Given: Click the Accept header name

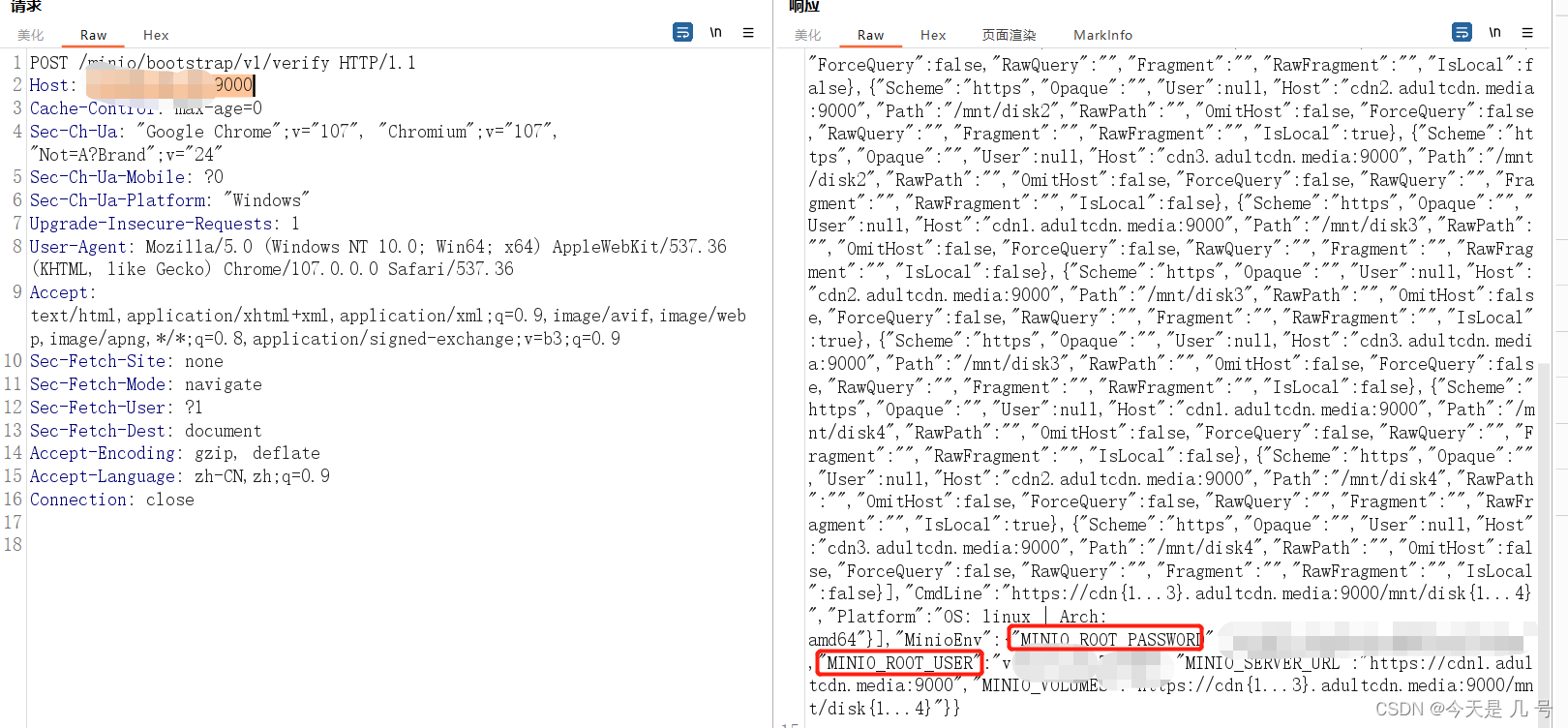Looking at the screenshot, I should pos(63,292).
